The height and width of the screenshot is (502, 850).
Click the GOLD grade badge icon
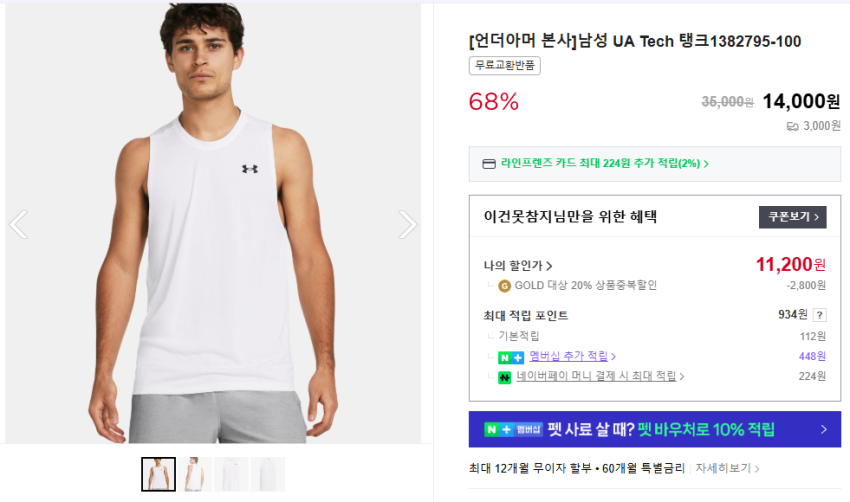point(504,286)
